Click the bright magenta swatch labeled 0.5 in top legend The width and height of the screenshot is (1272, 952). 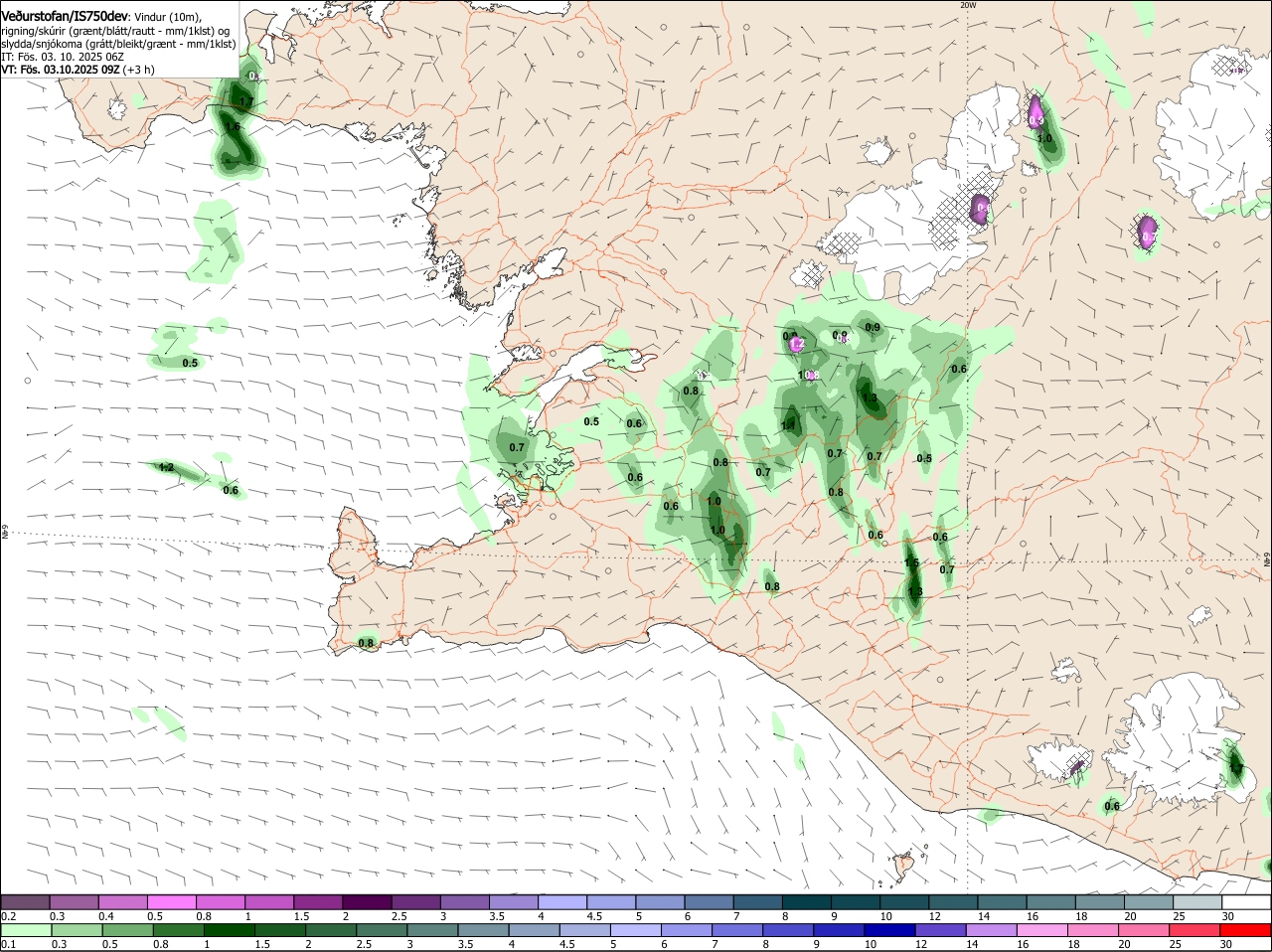coord(171,902)
